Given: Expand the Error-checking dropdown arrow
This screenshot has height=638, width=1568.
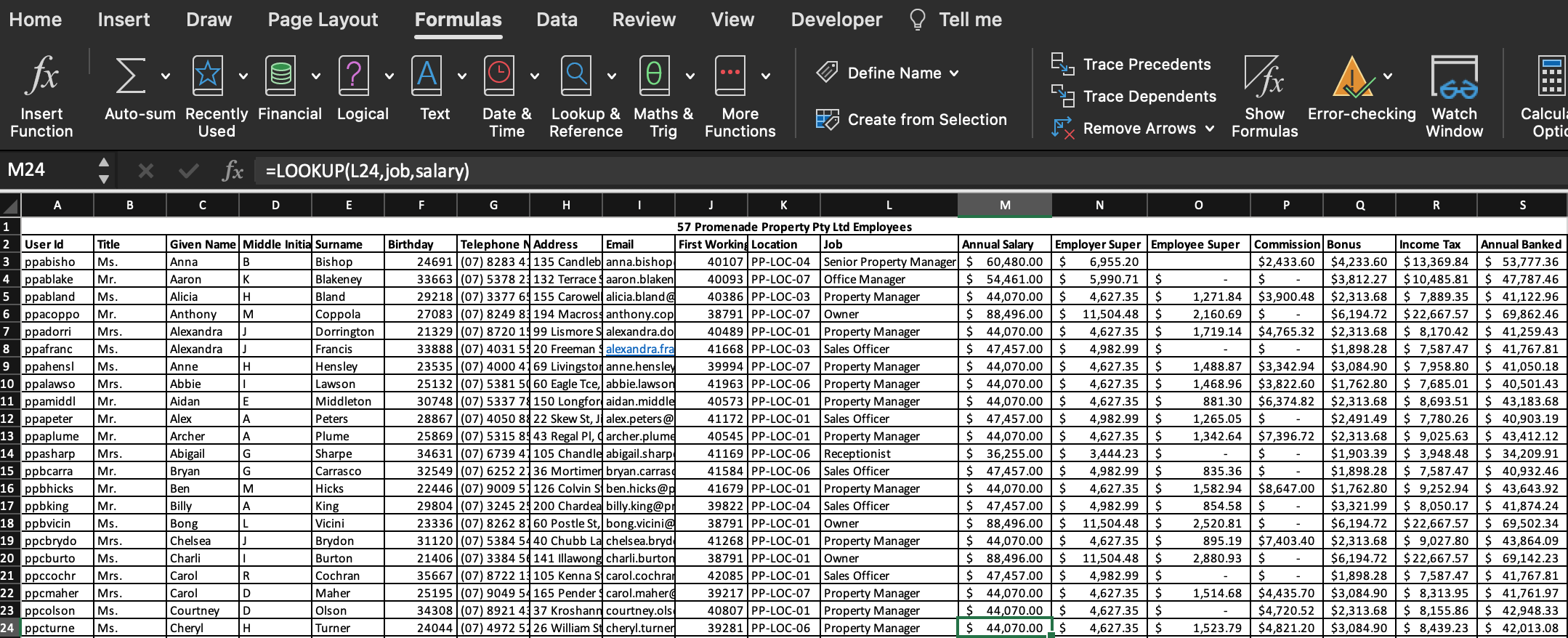Looking at the screenshot, I should coord(1388,76).
